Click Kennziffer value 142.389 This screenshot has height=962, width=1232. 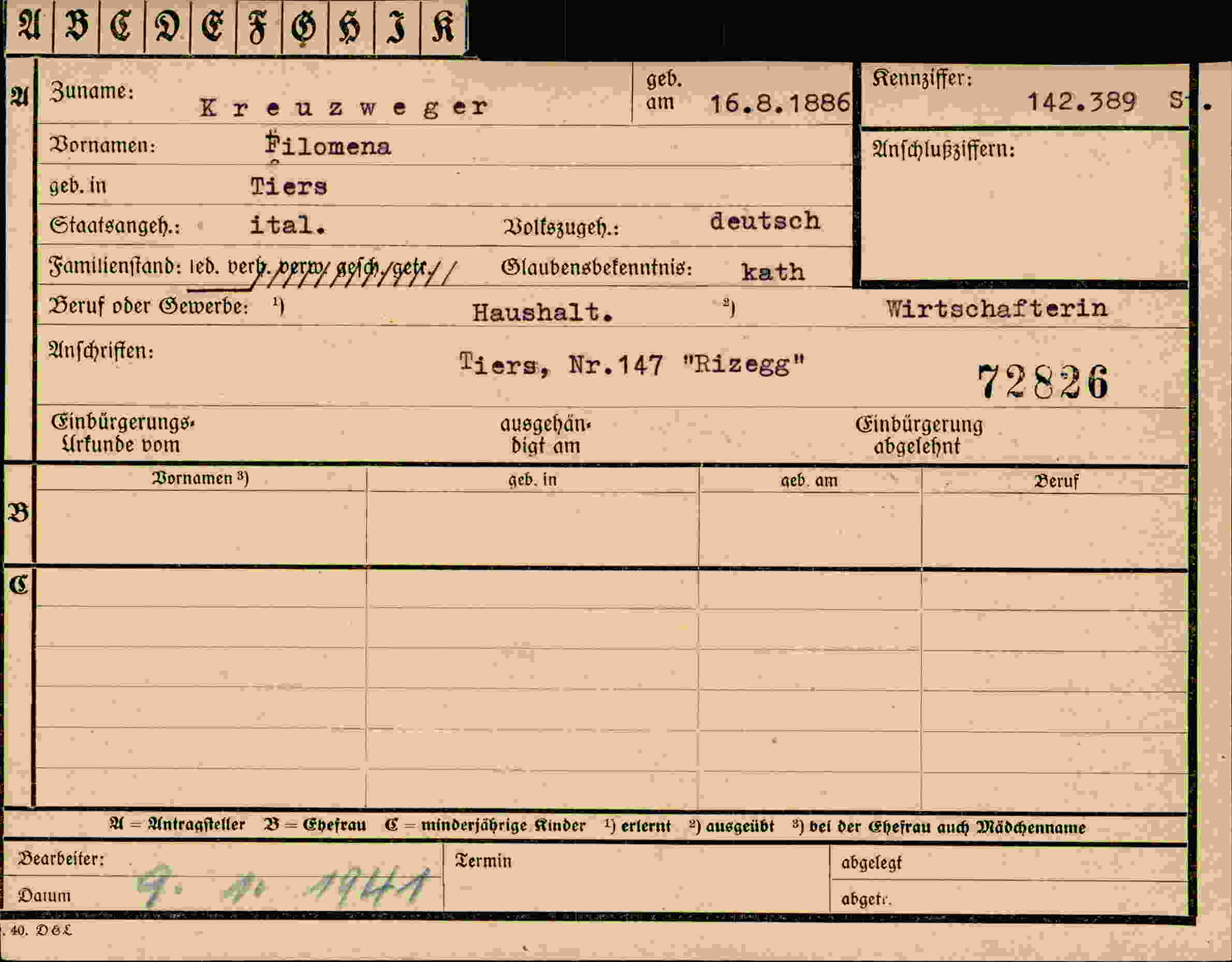pos(1081,101)
